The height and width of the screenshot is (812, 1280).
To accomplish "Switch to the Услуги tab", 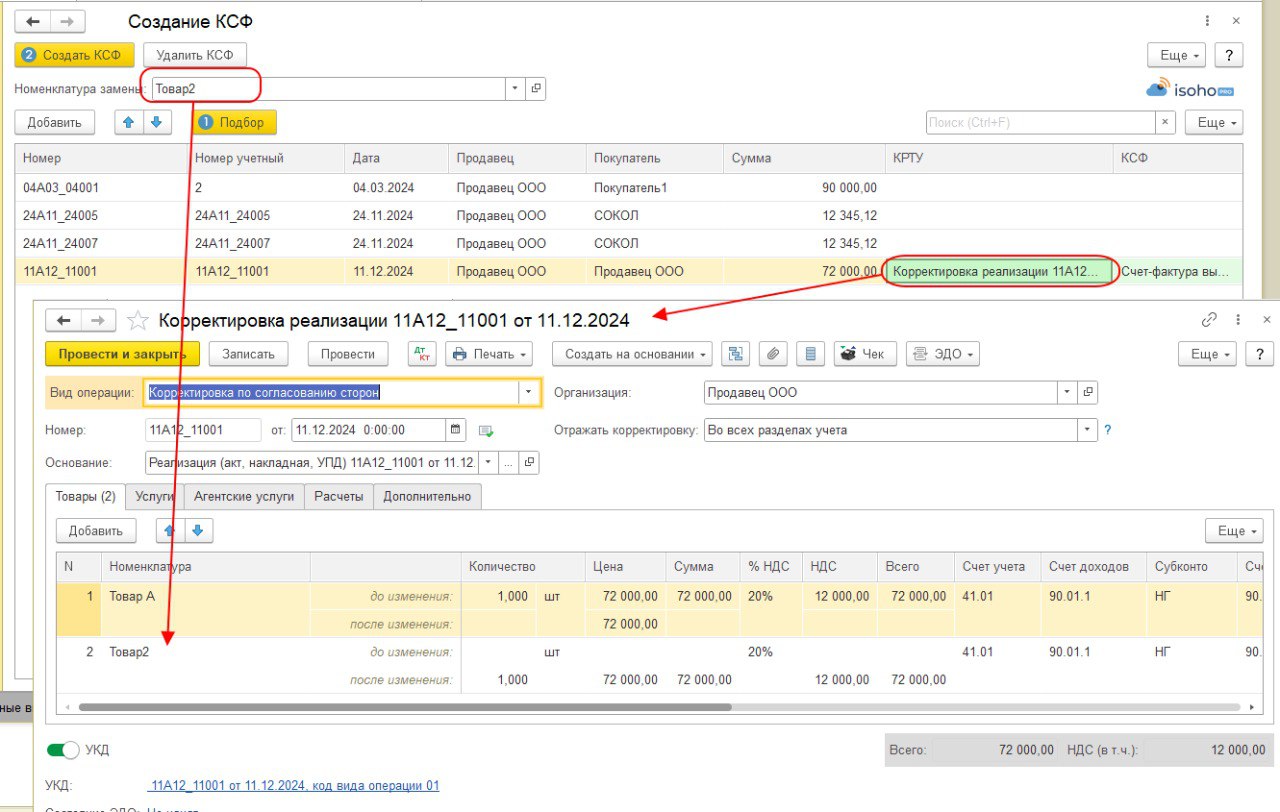I will point(154,496).
